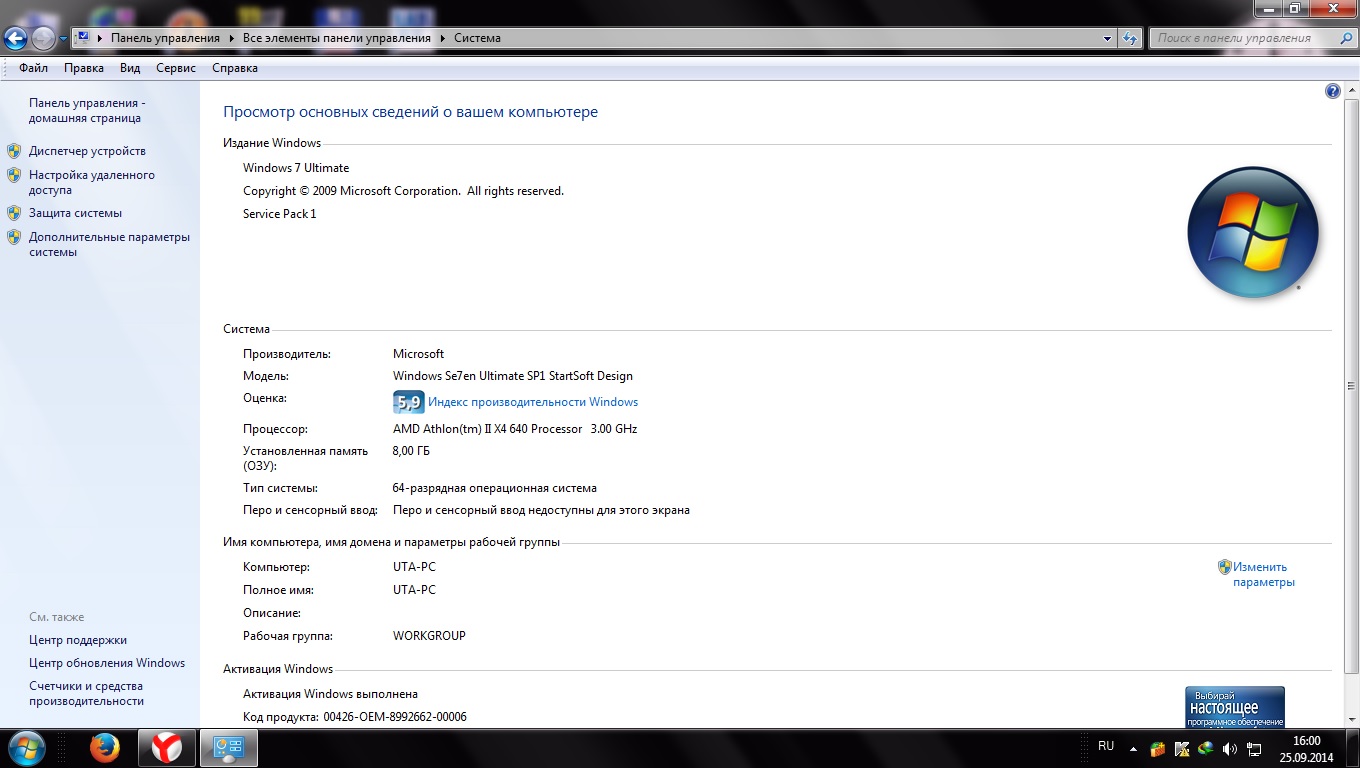Image resolution: width=1360 pixels, height=768 pixels.
Task: Click the Show Desktop strip
Action: [1352, 748]
